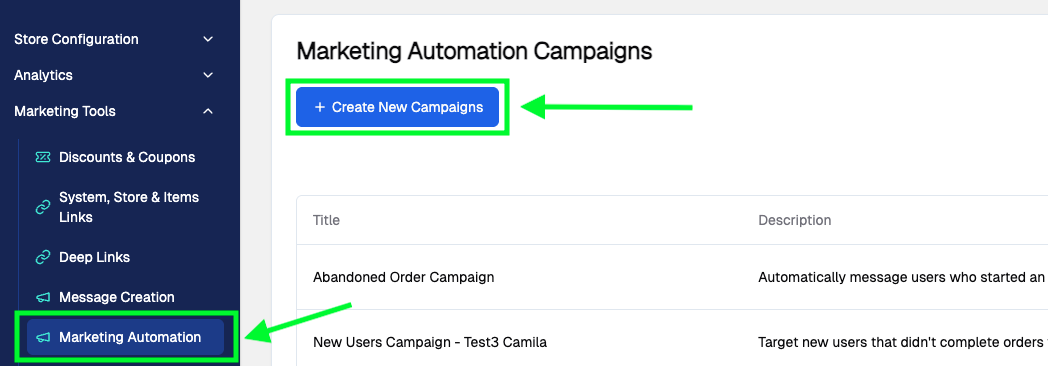This screenshot has width=1048, height=366.
Task: Click the Message Creation megaphone icon
Action: tap(43, 297)
